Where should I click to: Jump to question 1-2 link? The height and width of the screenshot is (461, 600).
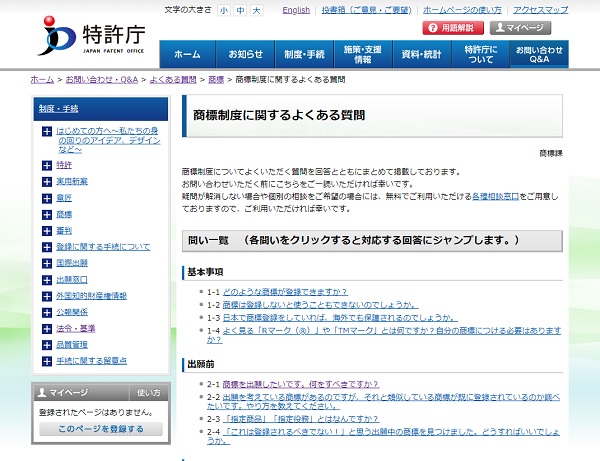click(x=320, y=305)
